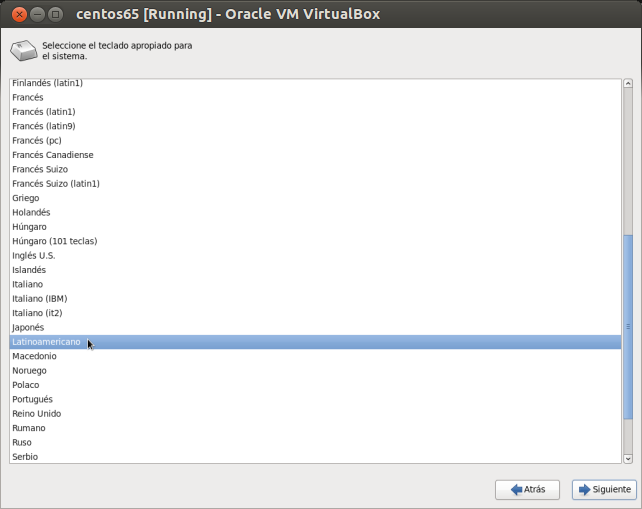The height and width of the screenshot is (509, 642).
Task: Select Islandés keyboard
Action: click(x=315, y=270)
